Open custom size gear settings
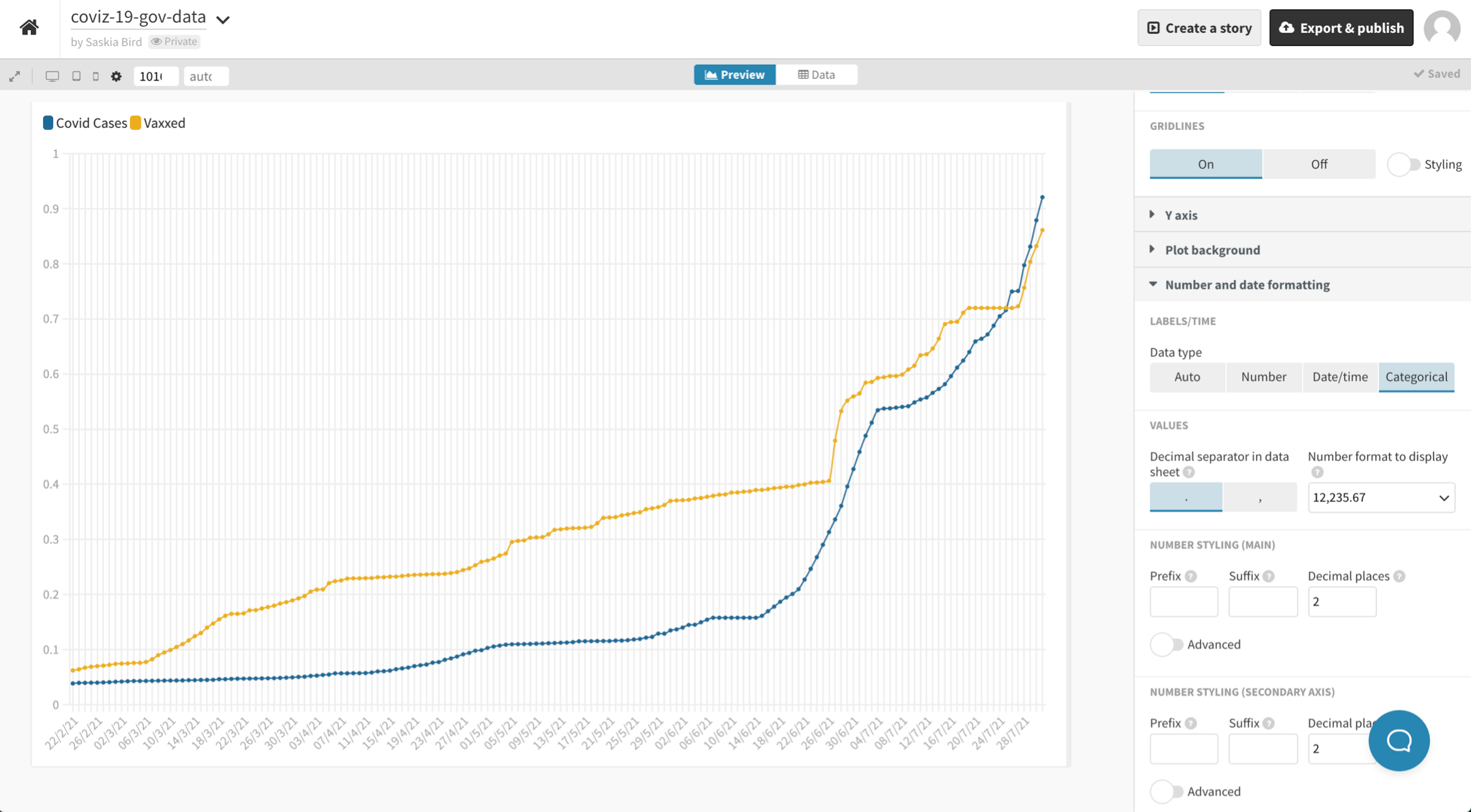Image resolution: width=1471 pixels, height=812 pixels. (116, 76)
